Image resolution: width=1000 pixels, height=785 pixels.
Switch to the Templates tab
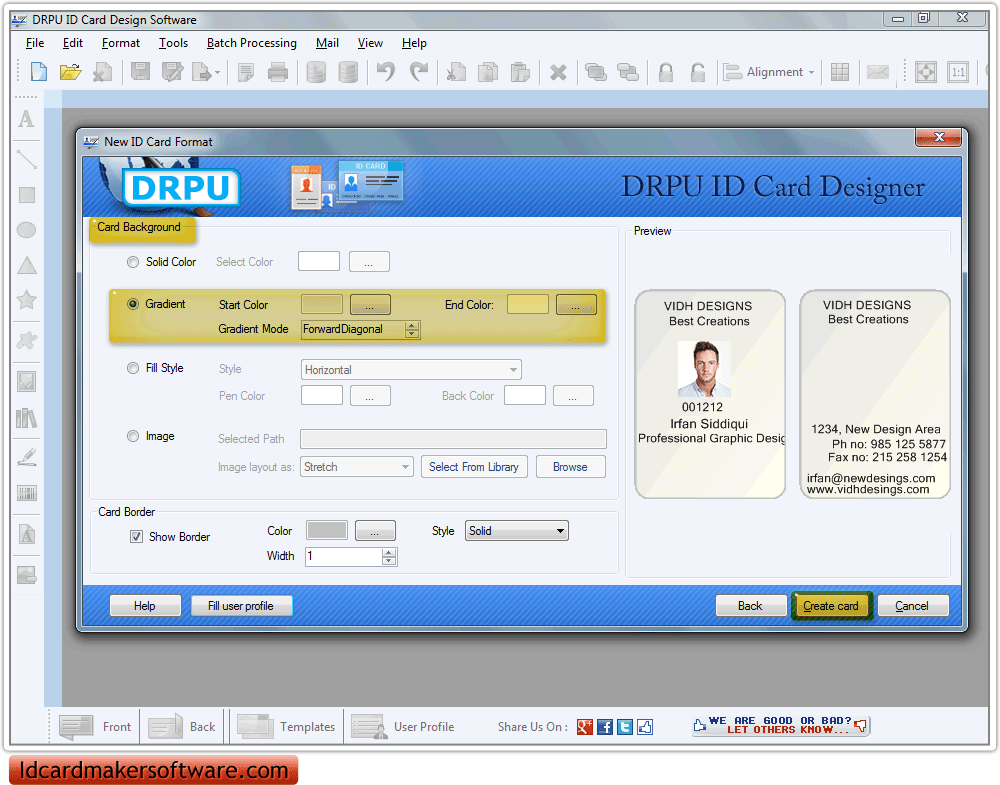pyautogui.click(x=286, y=726)
